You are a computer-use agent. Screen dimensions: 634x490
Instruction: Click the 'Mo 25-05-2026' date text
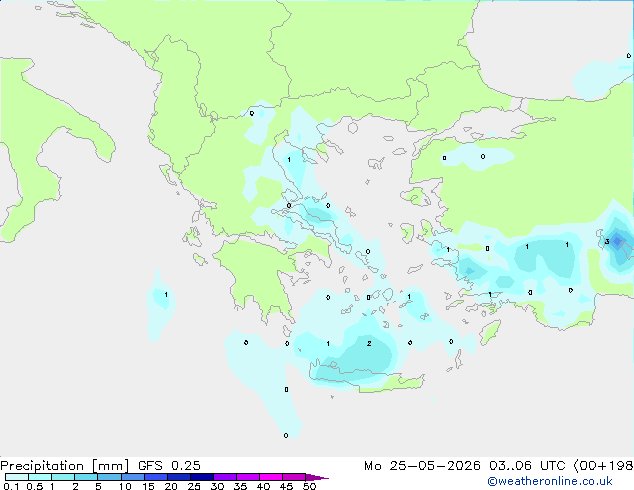click(x=422, y=466)
